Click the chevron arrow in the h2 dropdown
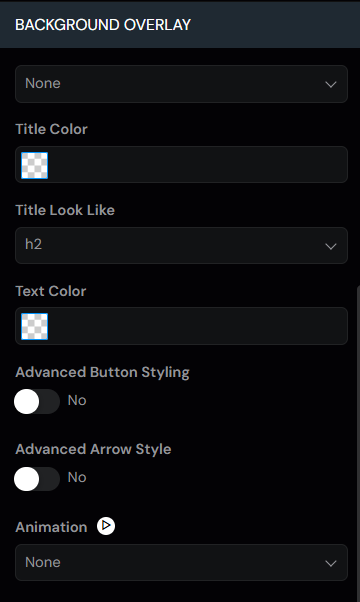This screenshot has height=602, width=360. pyautogui.click(x=330, y=246)
